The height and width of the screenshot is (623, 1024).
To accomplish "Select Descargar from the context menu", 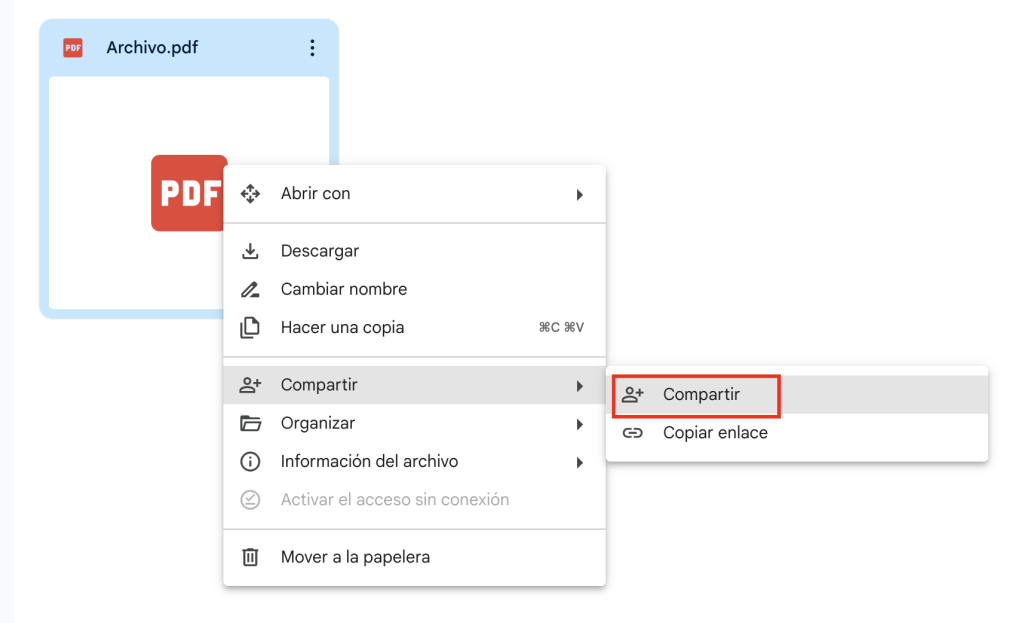I will pyautogui.click(x=320, y=251).
